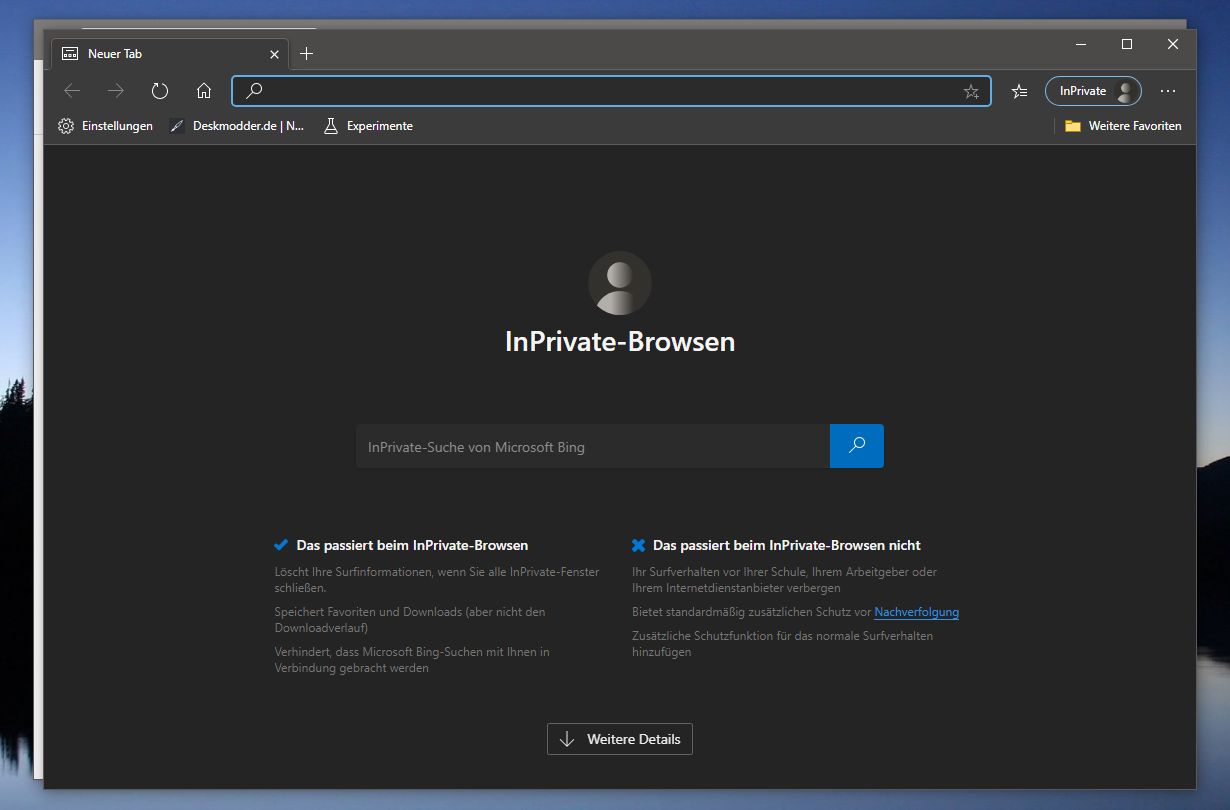Screen dimensions: 1230x810
Task: Click the text 'Zusätzliche Schutzfunktion' line
Action: pyautogui.click(x=782, y=644)
